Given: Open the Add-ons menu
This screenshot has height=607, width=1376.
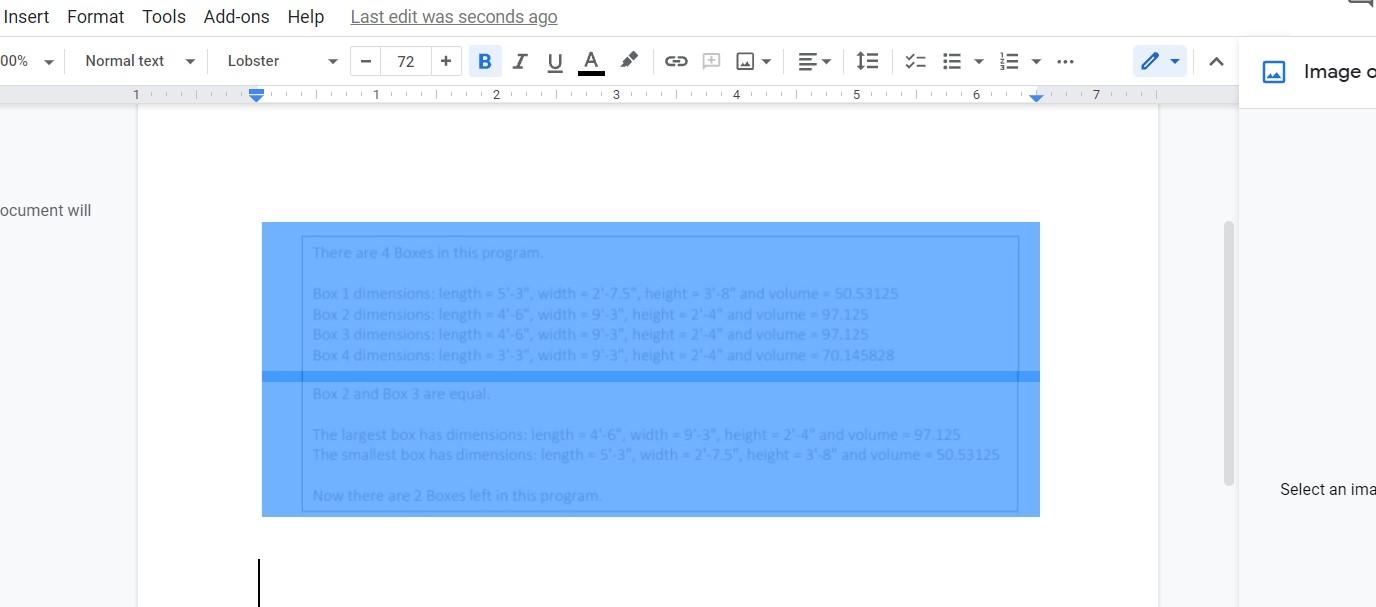Looking at the screenshot, I should [x=236, y=16].
